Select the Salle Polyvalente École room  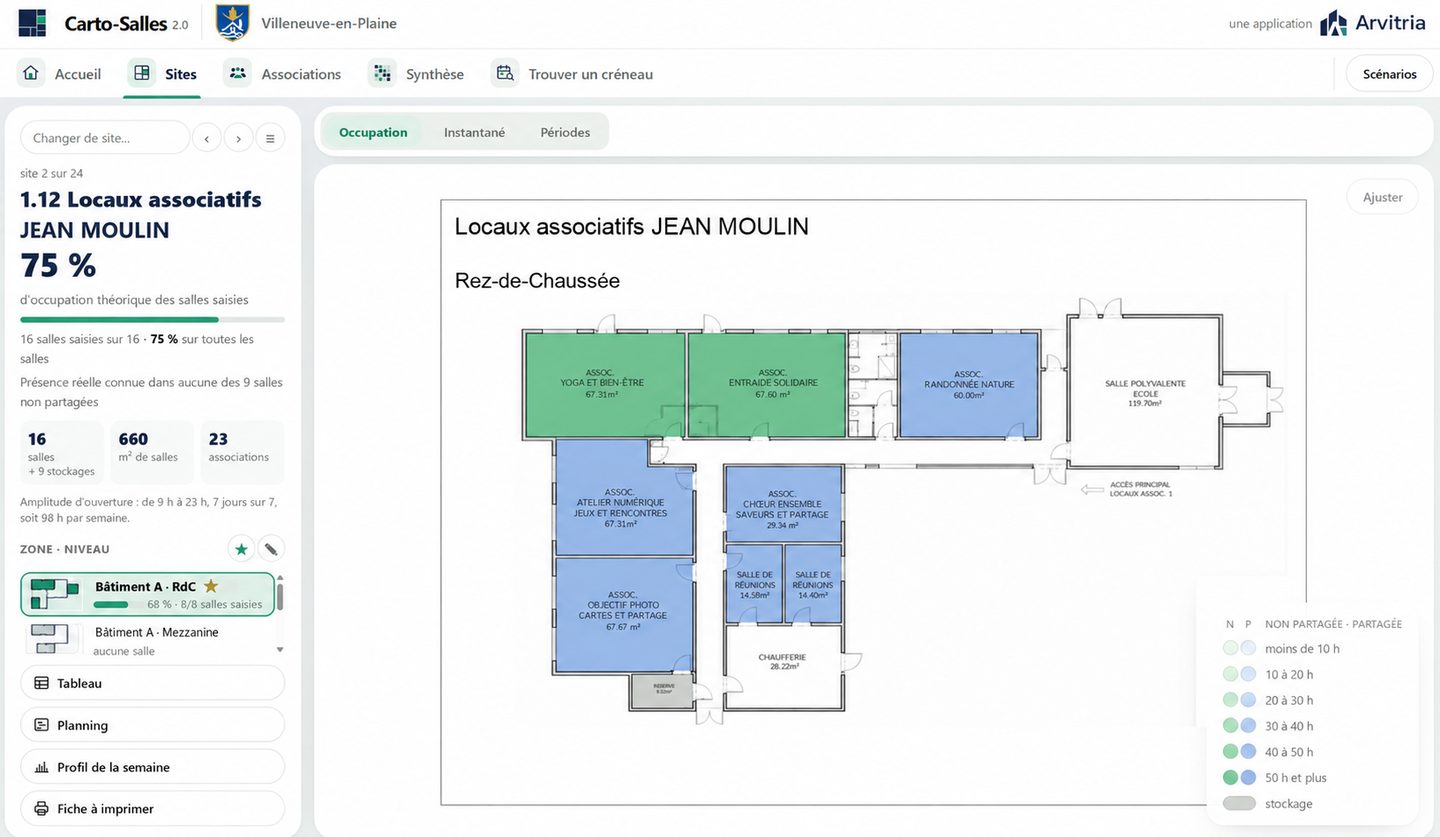(1145, 392)
